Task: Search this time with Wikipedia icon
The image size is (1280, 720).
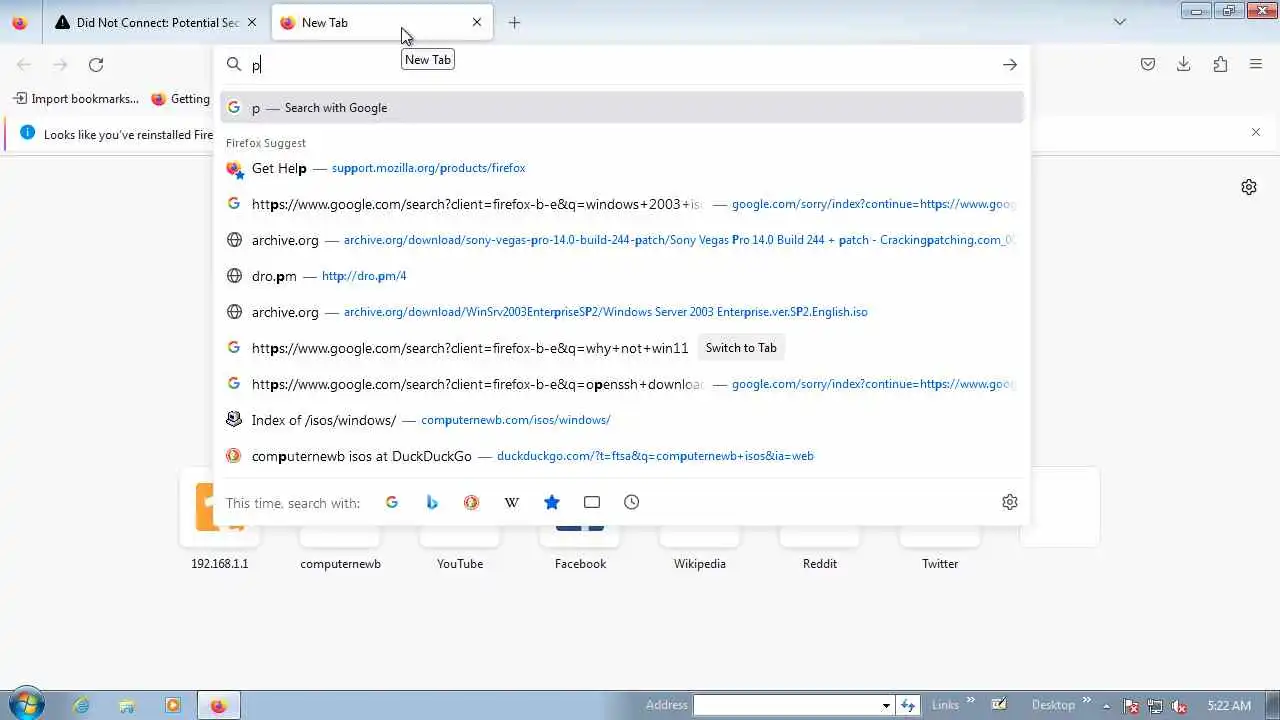Action: pos(512,502)
